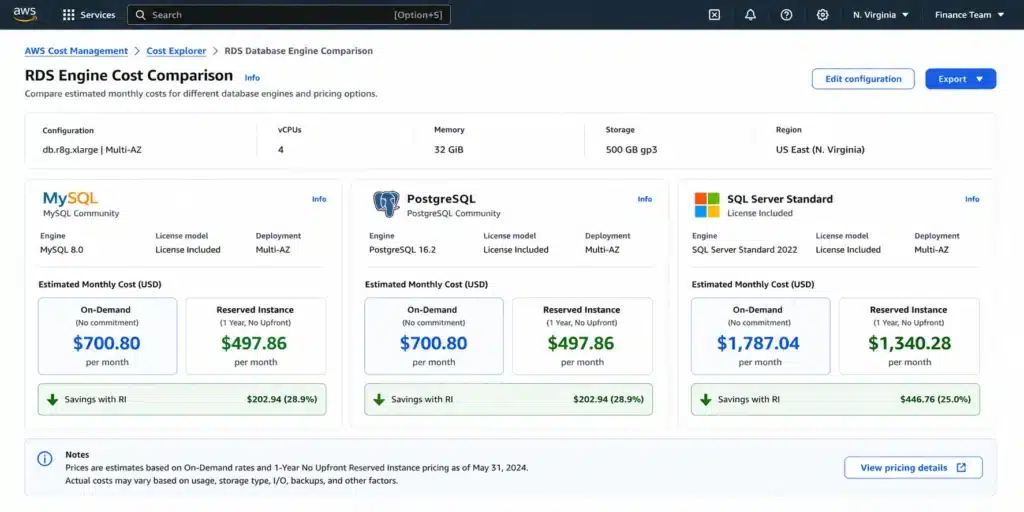Open Info link on SQL Server card

pos(972,199)
